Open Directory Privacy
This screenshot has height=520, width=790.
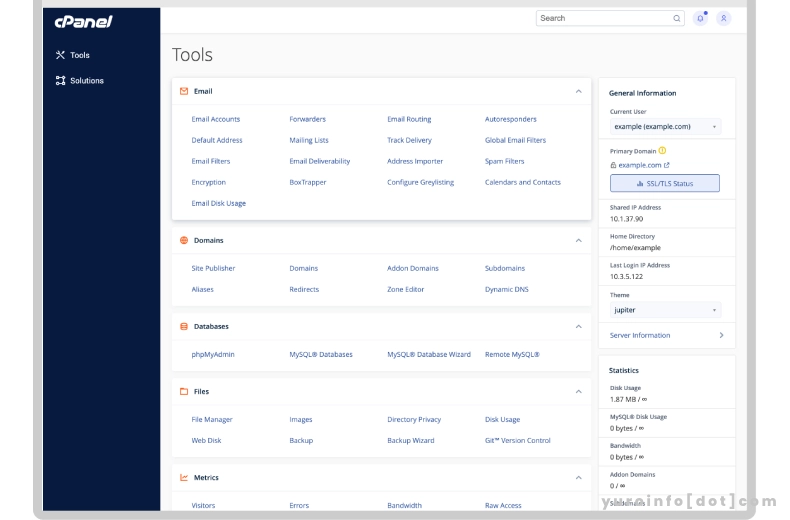tap(414, 419)
